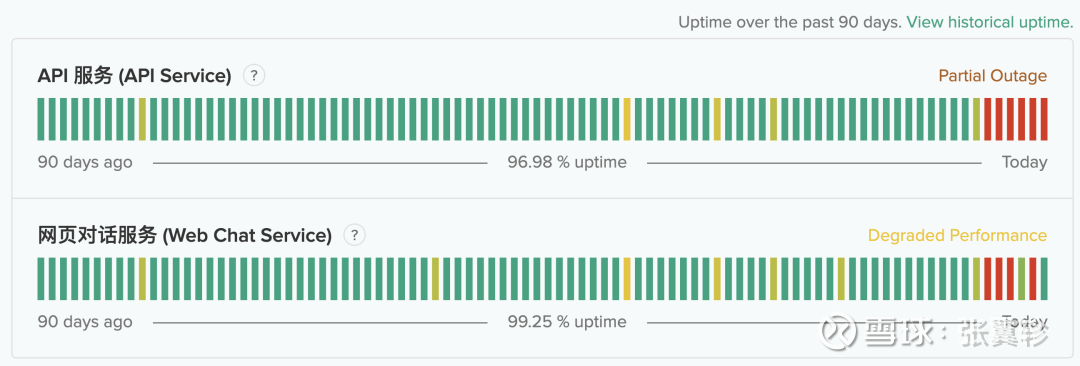Select the oldest day bar in Web Chat Service

(41, 279)
